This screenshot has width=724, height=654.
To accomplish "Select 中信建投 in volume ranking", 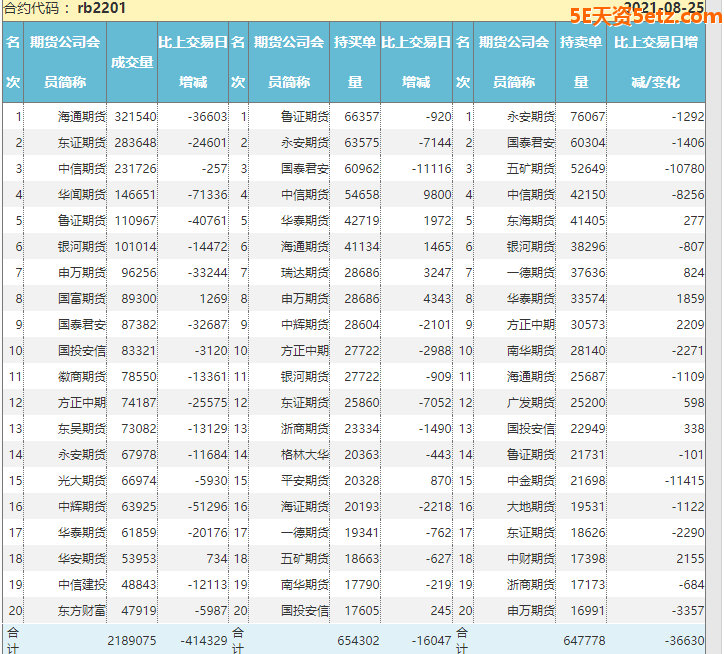I will tap(82, 585).
